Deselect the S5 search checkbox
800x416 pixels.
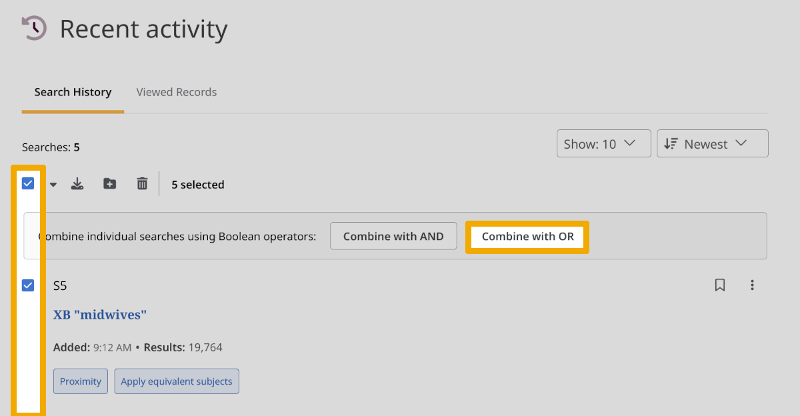tap(28, 286)
